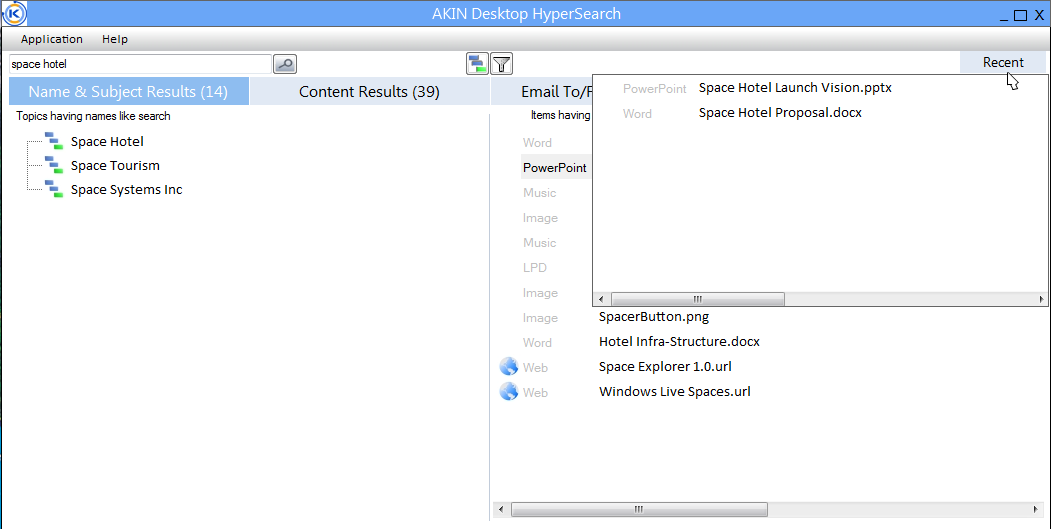Switch to Content Results (39) tab
This screenshot has width=1051, height=529.
tap(369, 91)
